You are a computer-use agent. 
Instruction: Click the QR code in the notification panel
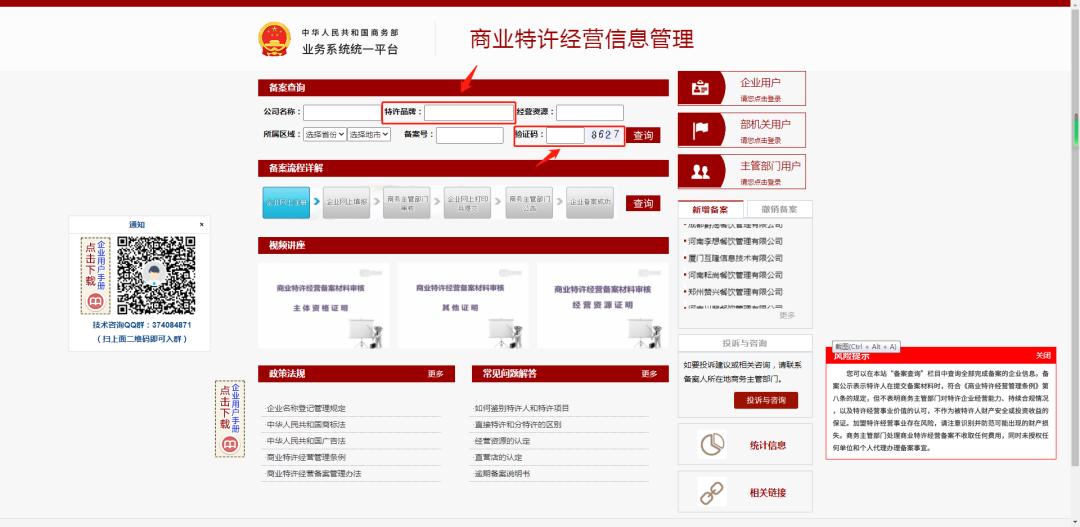[x=156, y=276]
